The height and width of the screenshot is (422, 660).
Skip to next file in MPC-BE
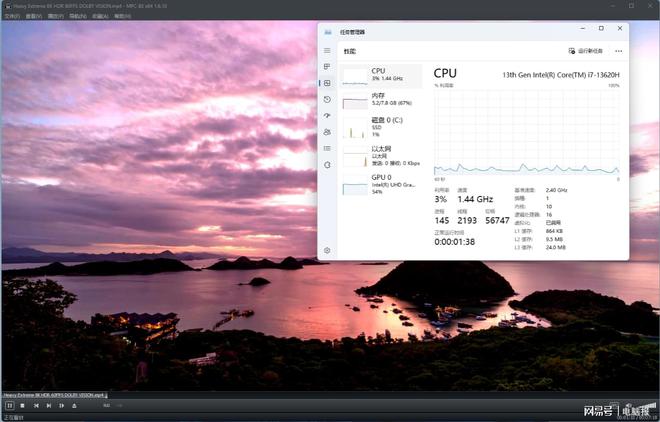[49, 406]
